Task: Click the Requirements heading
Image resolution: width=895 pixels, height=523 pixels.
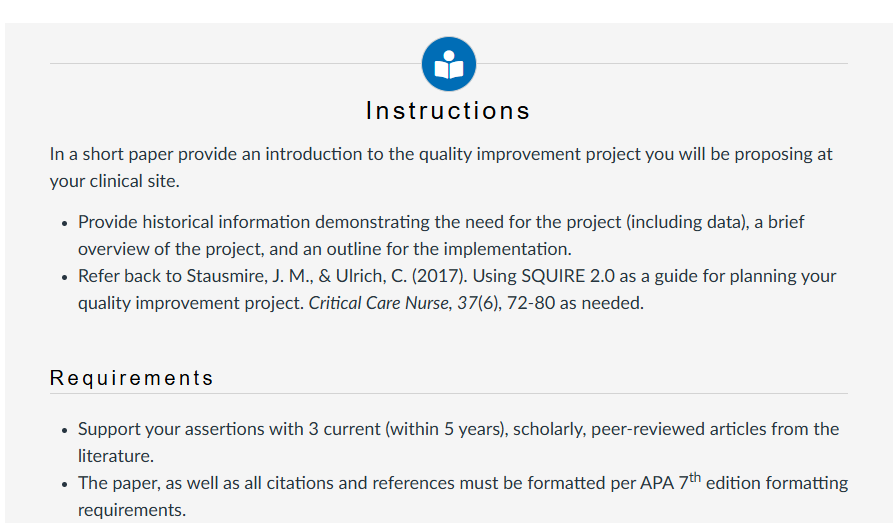Action: (132, 378)
